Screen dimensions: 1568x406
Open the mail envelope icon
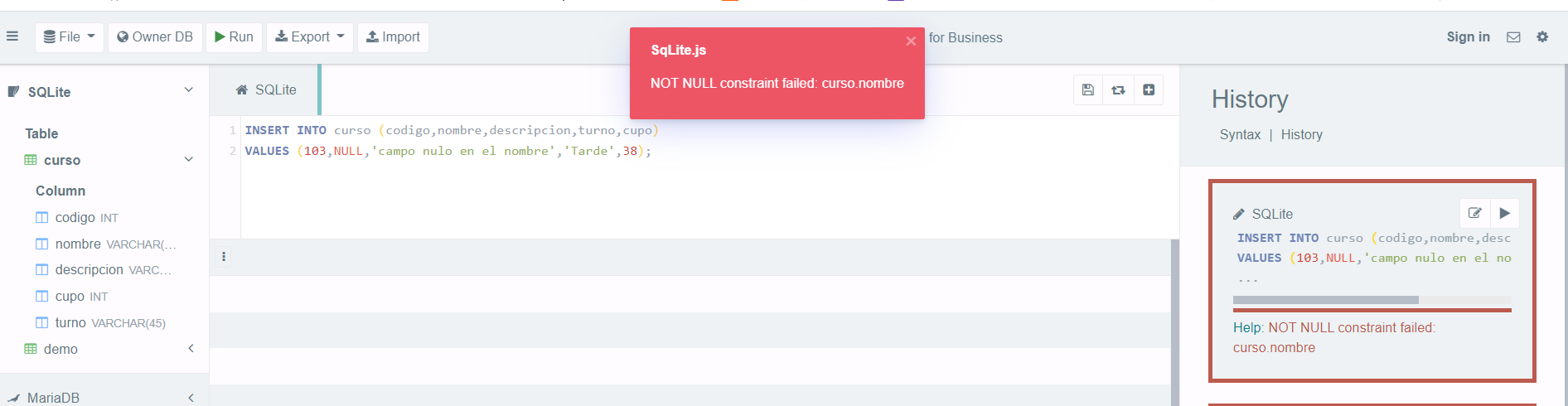(1513, 37)
